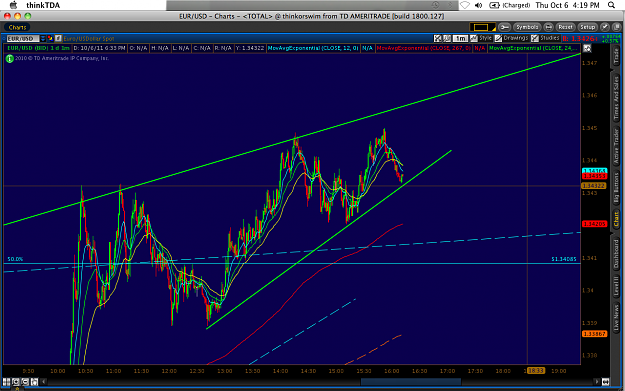Select the Chart side tab

[616, 219]
